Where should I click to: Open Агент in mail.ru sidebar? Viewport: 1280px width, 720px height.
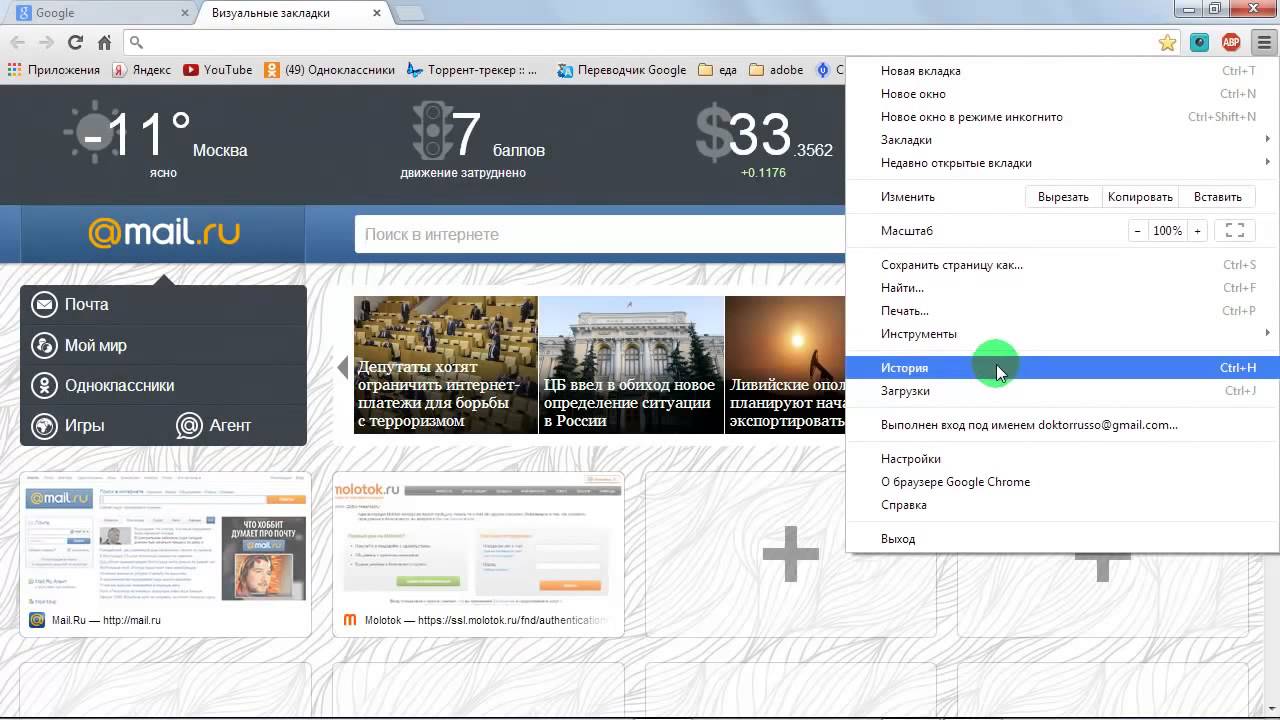213,425
